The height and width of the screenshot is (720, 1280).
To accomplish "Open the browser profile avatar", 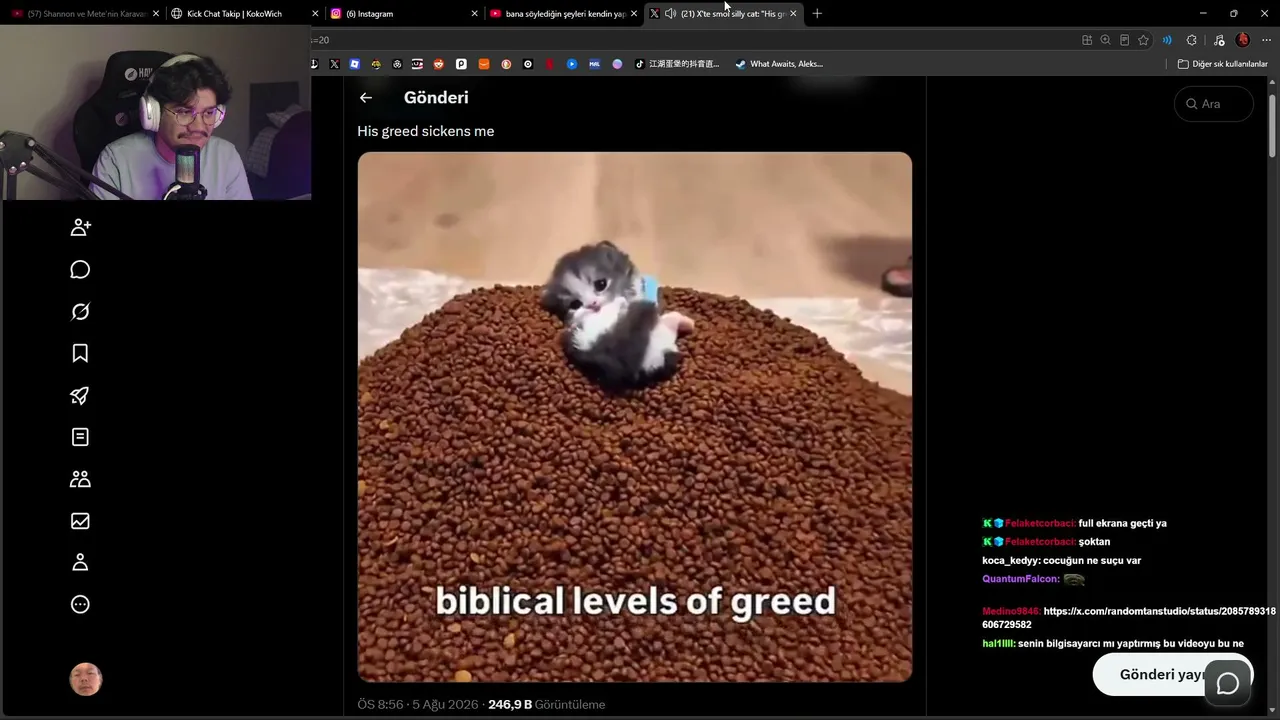I will [1243, 40].
